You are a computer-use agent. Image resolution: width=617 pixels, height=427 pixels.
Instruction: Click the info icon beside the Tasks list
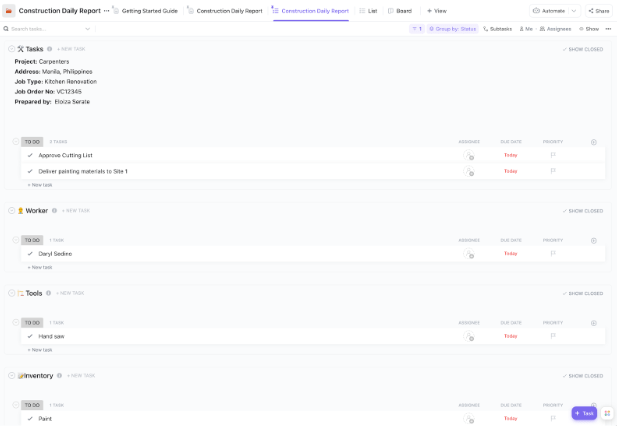(x=49, y=49)
